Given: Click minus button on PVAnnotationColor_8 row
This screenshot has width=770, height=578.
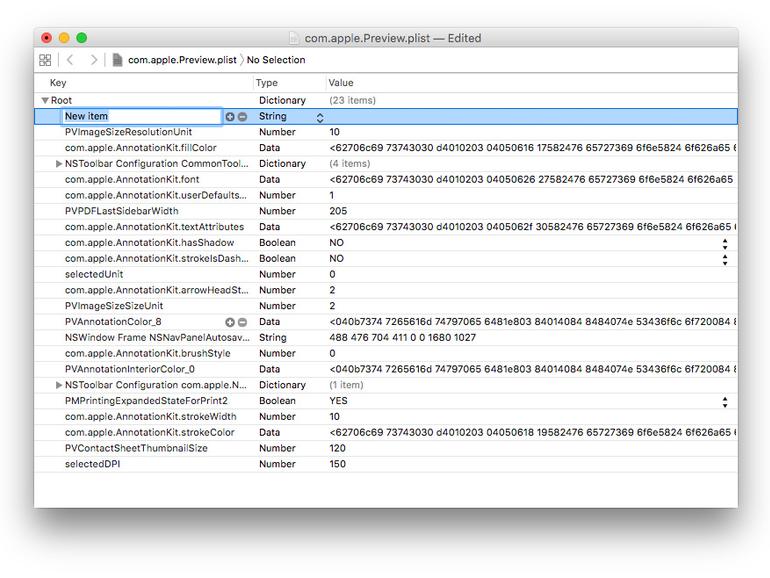Looking at the screenshot, I should pos(242,322).
